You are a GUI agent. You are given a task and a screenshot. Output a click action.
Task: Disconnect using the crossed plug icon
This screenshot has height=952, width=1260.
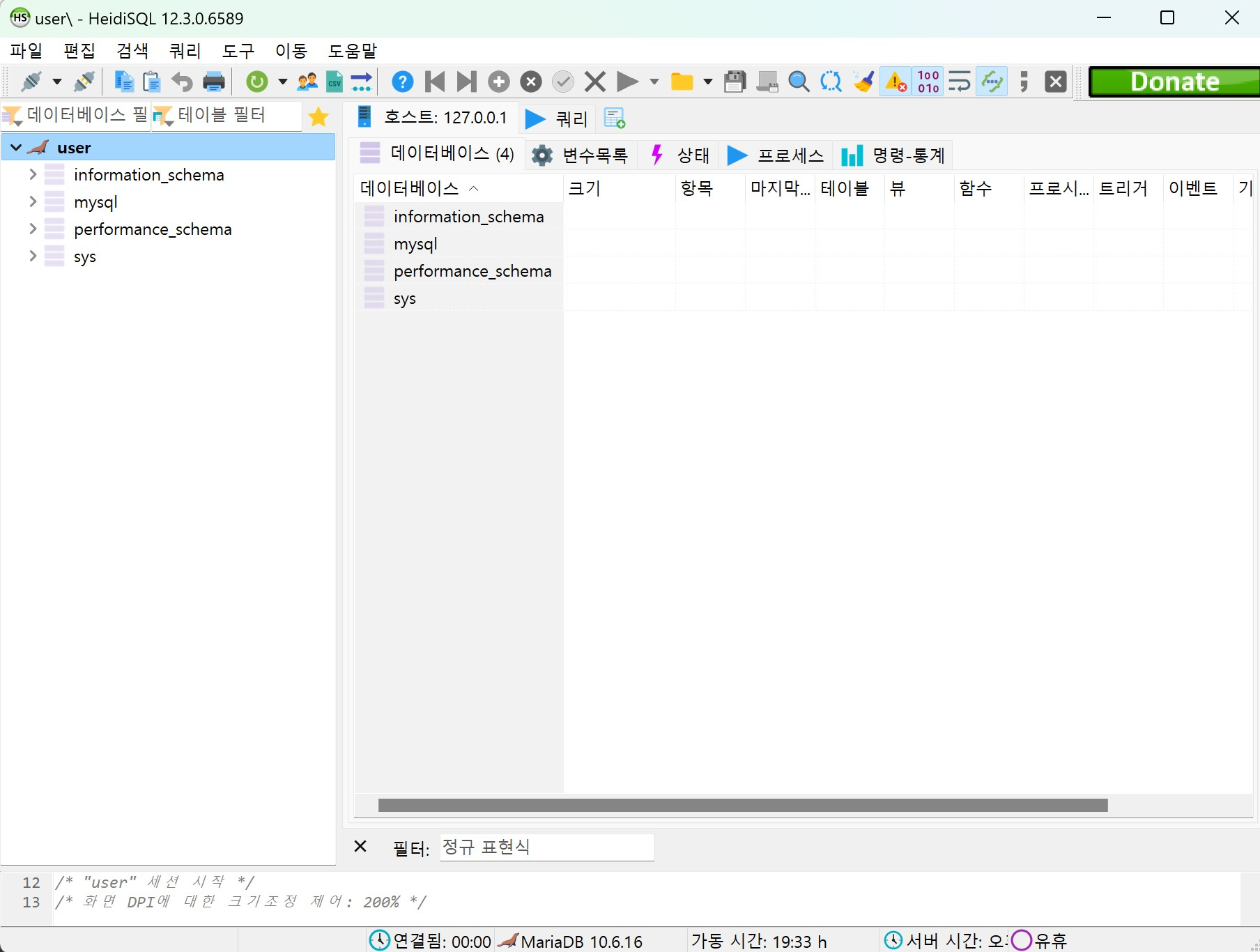(84, 82)
